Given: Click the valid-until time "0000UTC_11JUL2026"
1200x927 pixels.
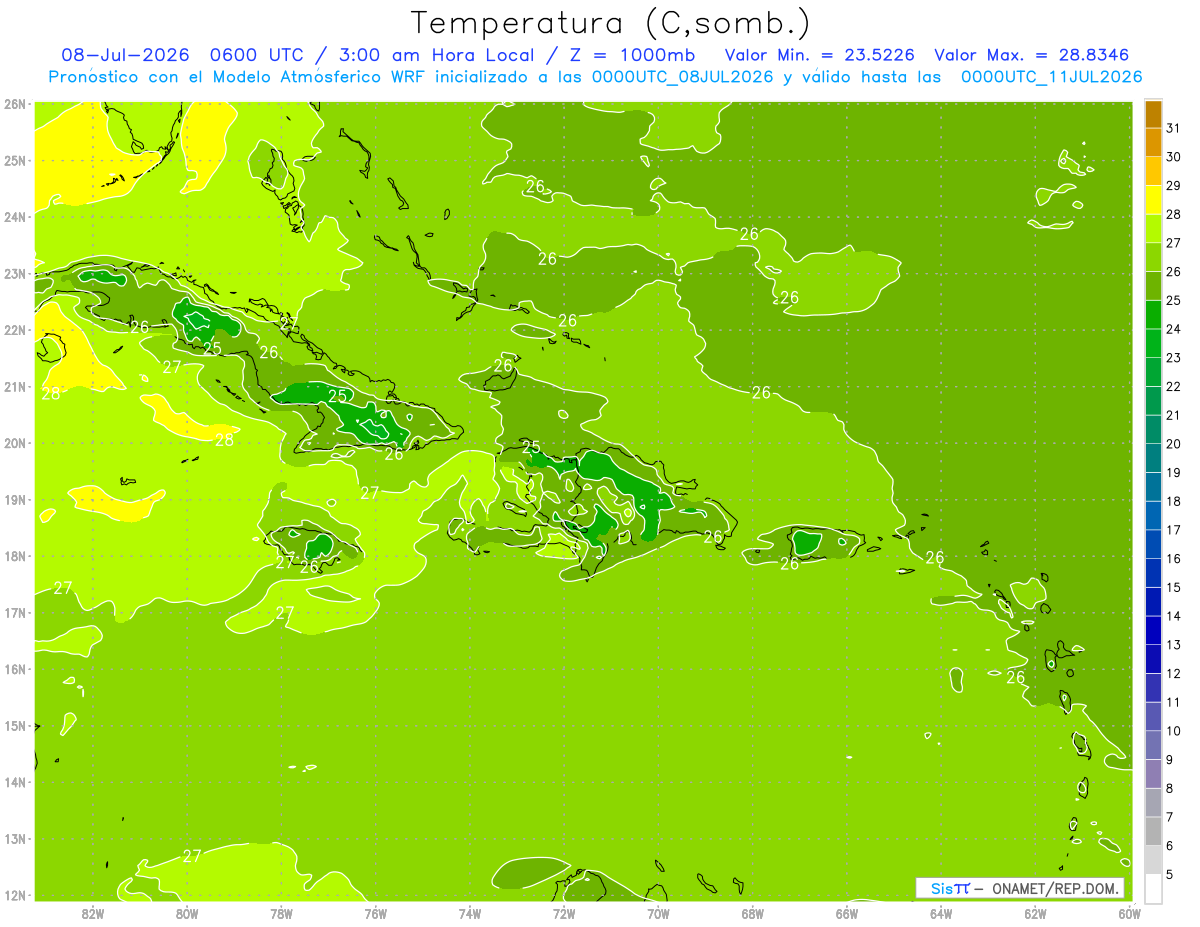Looking at the screenshot, I should pos(1052,76).
